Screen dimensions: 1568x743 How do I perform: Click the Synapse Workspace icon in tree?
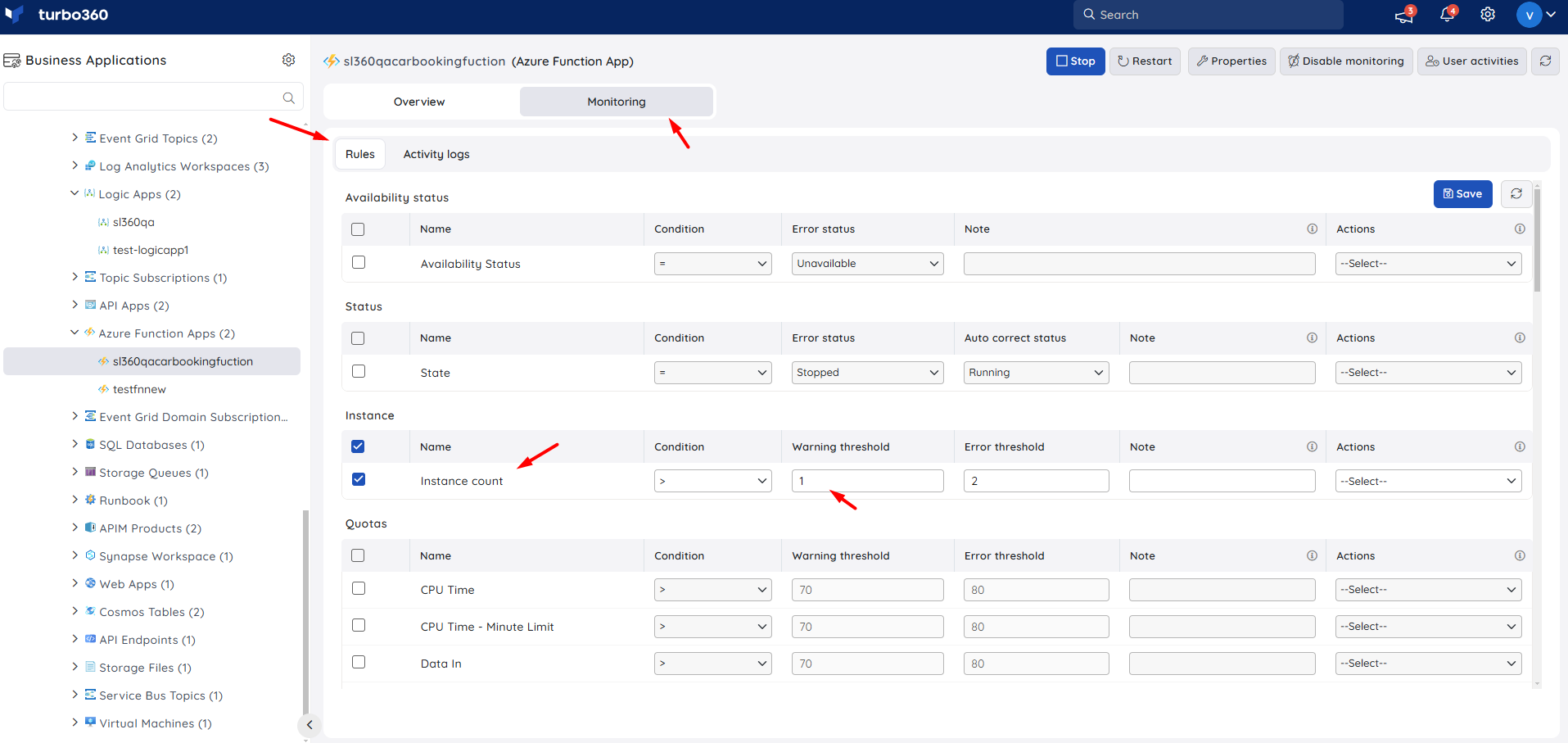tap(90, 556)
